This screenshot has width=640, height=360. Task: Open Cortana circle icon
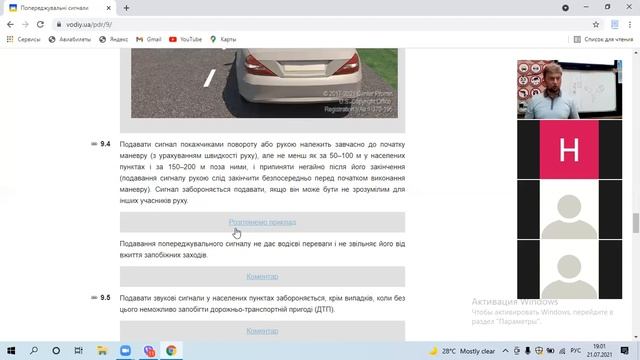click(56, 351)
